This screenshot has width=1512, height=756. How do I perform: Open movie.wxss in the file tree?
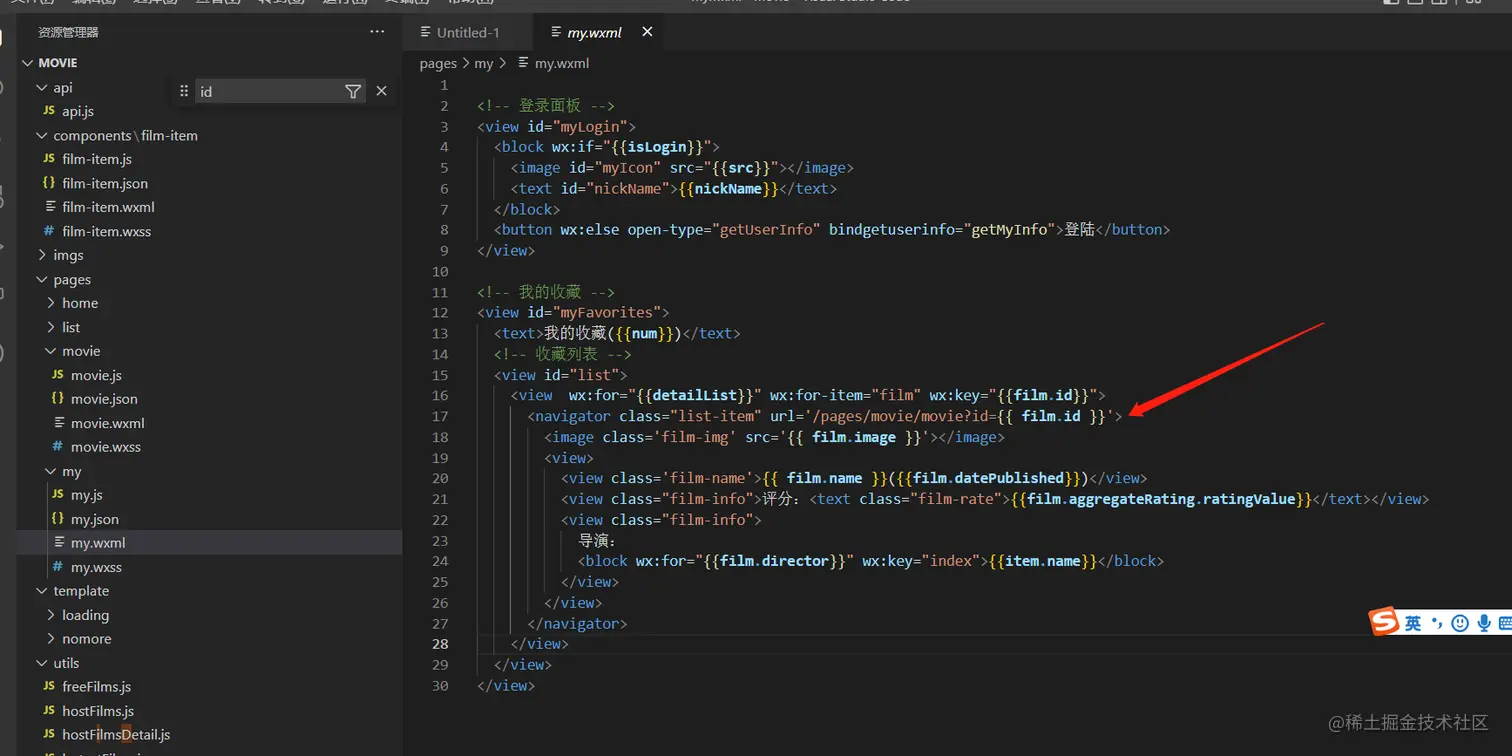tap(105, 447)
